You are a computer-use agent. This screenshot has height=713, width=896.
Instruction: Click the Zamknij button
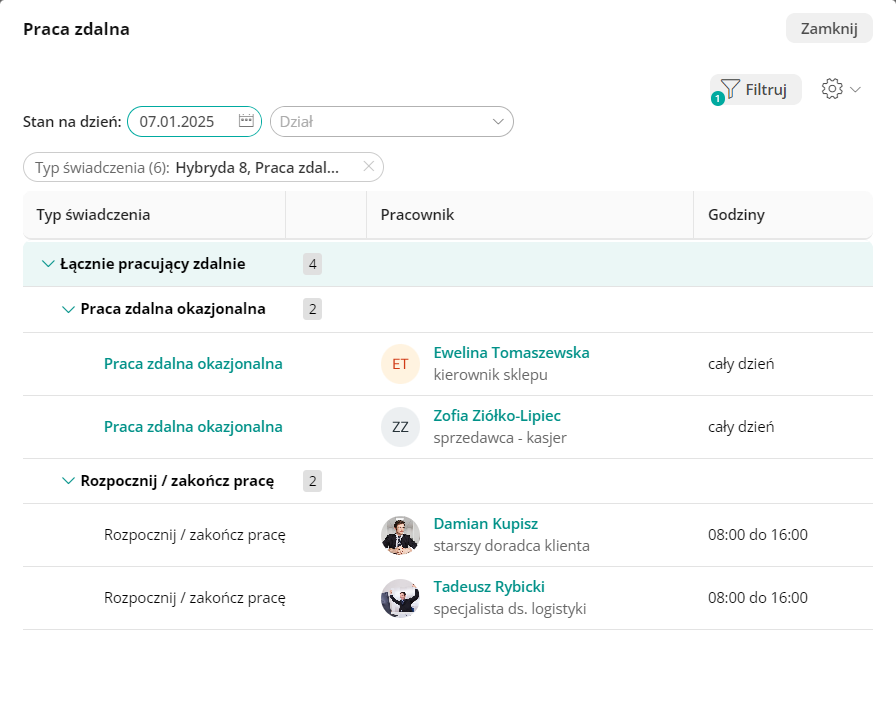click(829, 28)
